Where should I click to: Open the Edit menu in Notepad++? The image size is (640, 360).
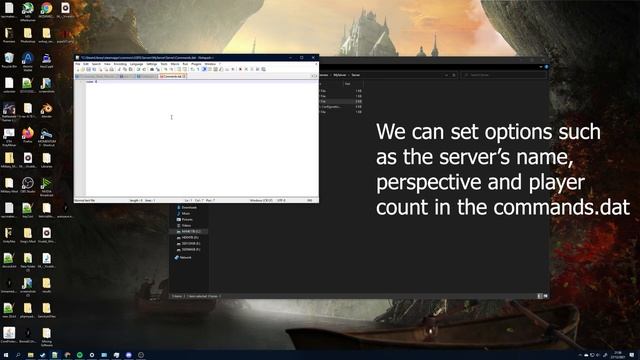coord(86,64)
